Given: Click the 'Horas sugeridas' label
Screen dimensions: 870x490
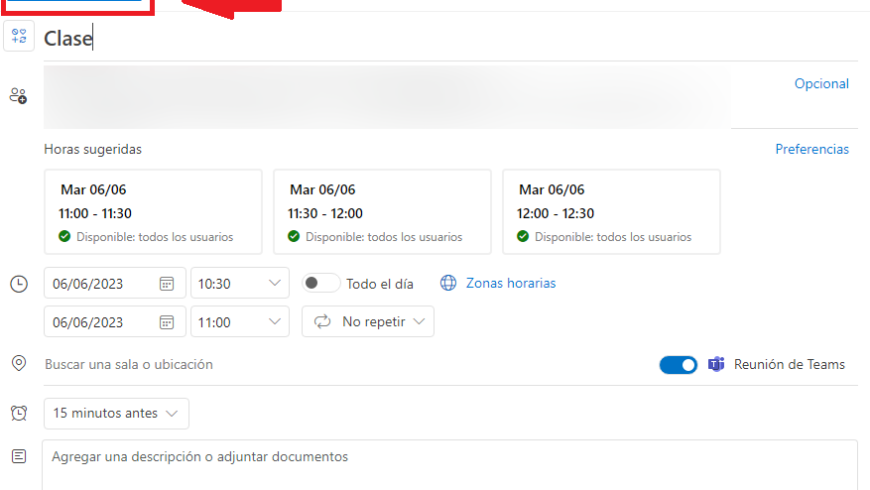Looking at the screenshot, I should (x=93, y=149).
